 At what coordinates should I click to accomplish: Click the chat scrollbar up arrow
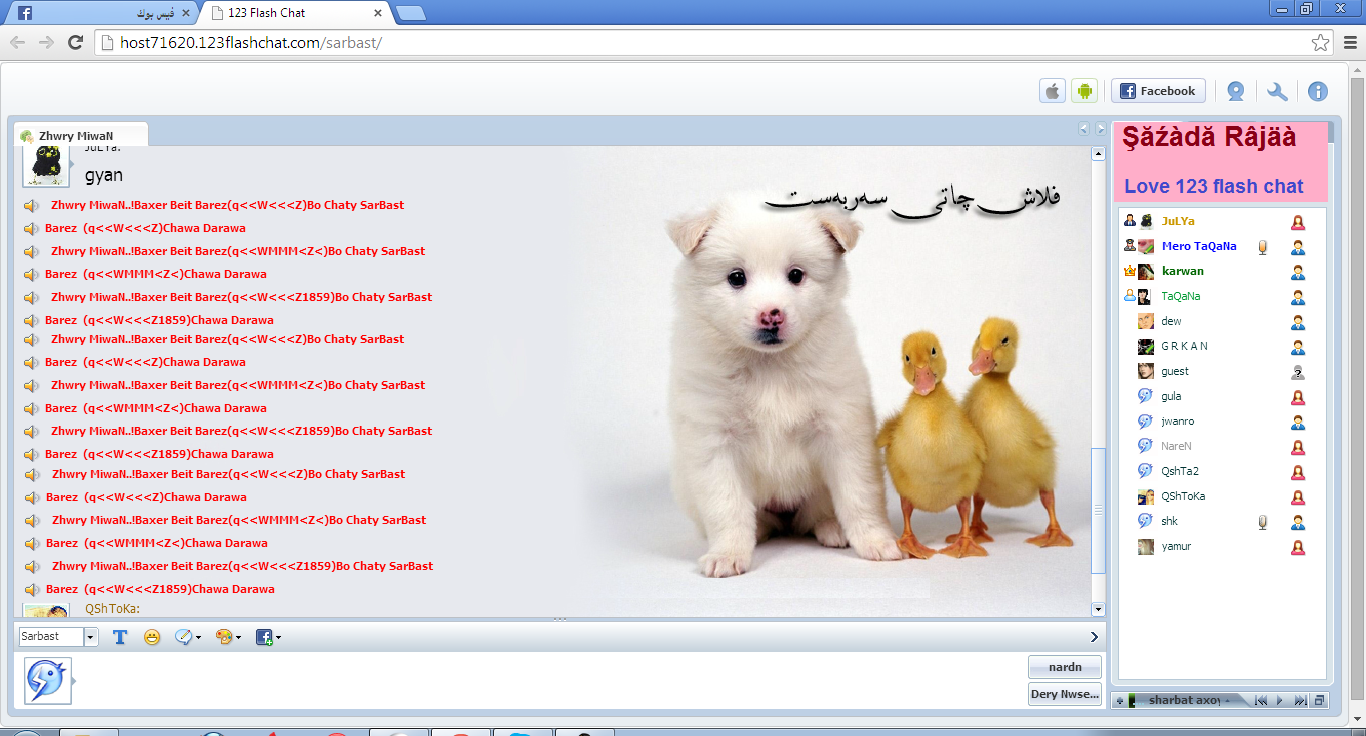(1098, 155)
